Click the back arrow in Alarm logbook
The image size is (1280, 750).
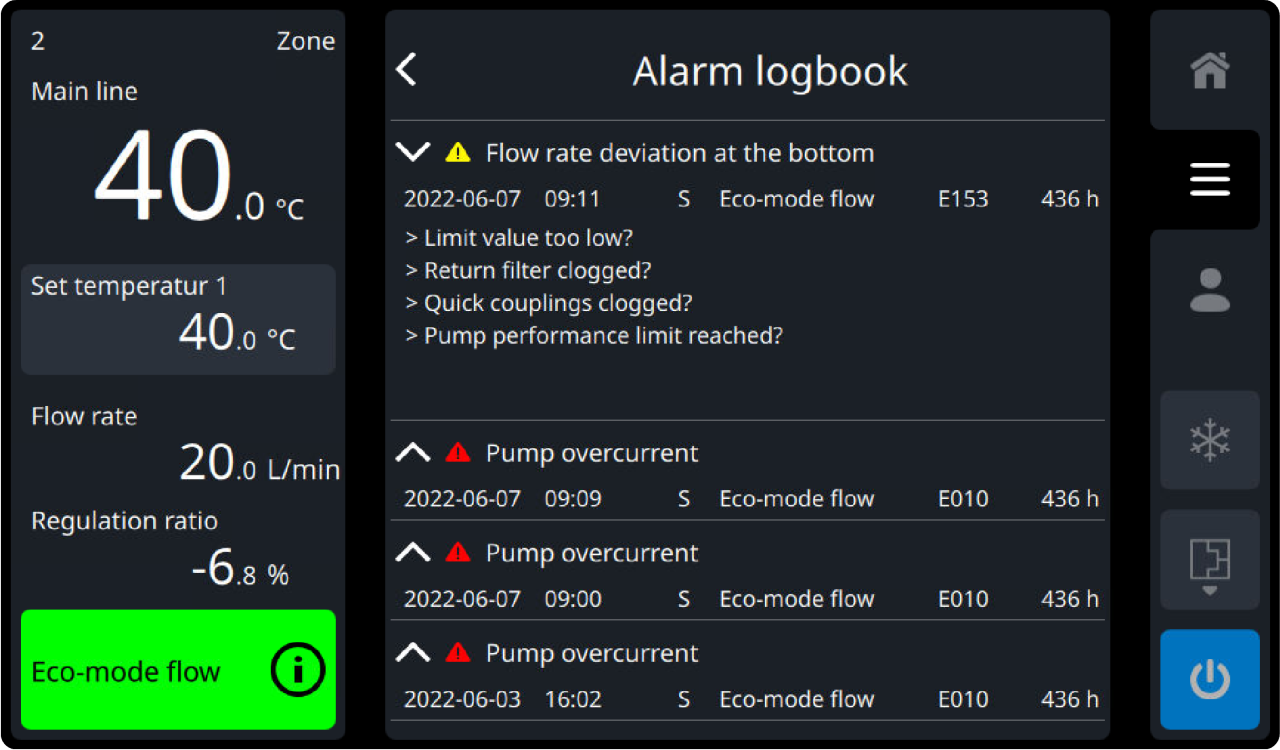(406, 71)
